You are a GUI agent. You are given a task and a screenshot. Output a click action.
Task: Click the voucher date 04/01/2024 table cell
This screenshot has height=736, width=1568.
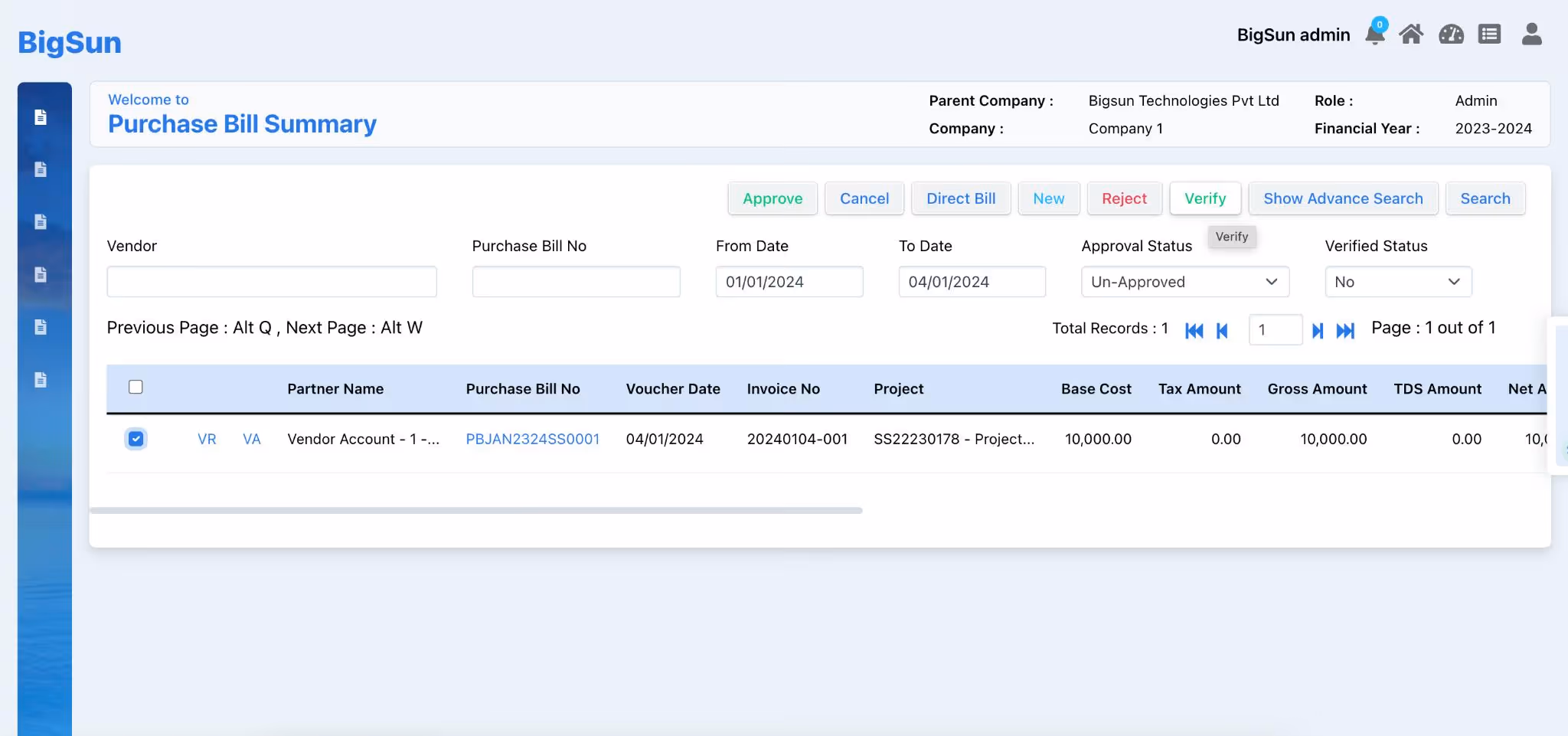(665, 439)
